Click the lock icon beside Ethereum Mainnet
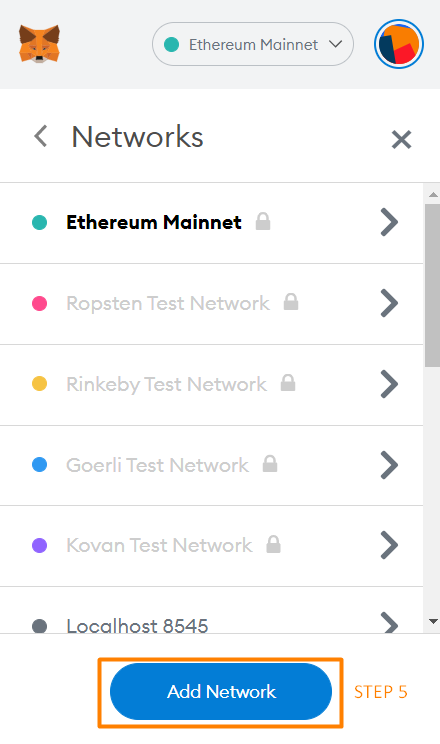 263,221
